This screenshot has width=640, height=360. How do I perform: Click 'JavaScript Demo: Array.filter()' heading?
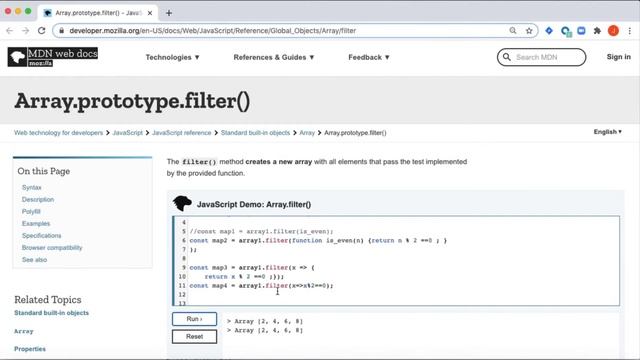254,204
